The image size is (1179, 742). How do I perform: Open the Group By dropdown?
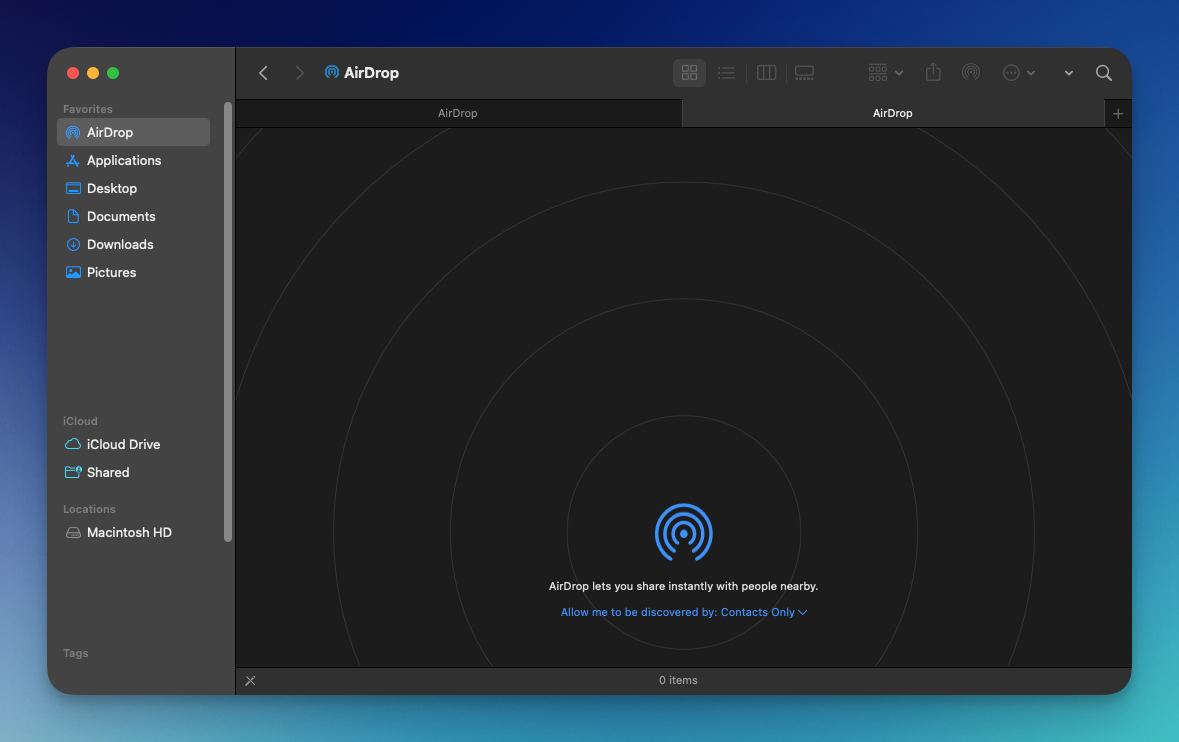pyautogui.click(x=885, y=73)
